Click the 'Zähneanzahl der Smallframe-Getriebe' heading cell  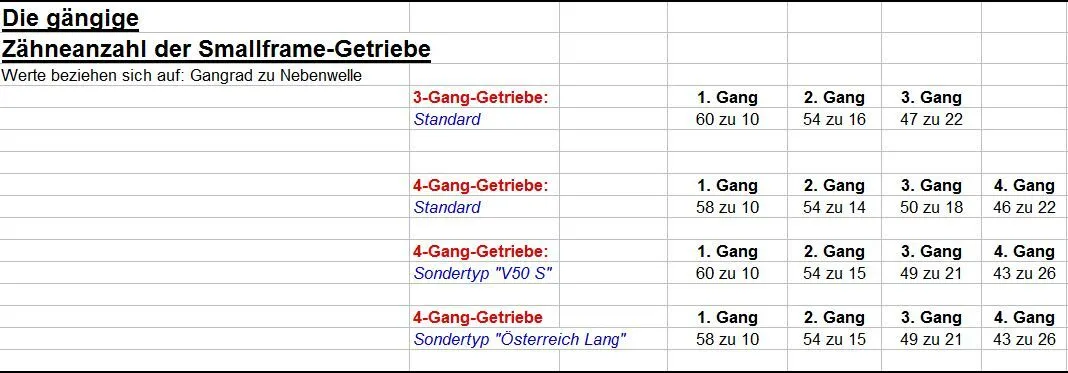(x=216, y=49)
